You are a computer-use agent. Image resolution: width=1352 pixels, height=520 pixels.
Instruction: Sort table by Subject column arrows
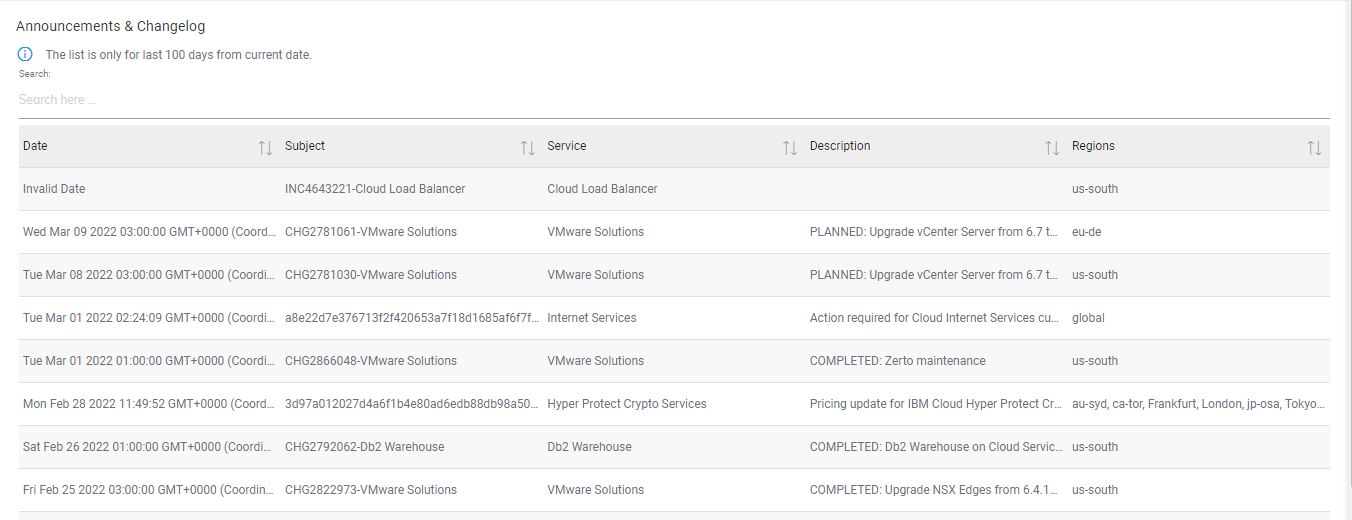(527, 148)
